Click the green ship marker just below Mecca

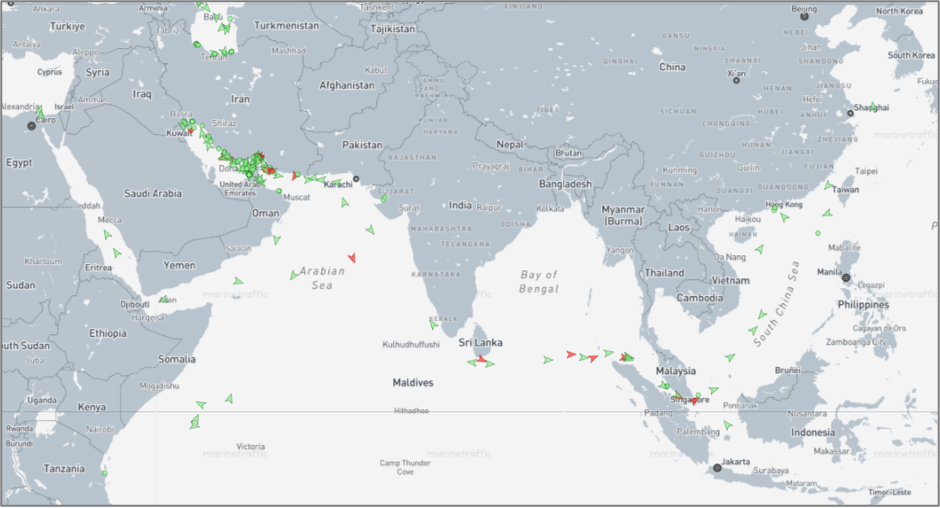pos(107,235)
